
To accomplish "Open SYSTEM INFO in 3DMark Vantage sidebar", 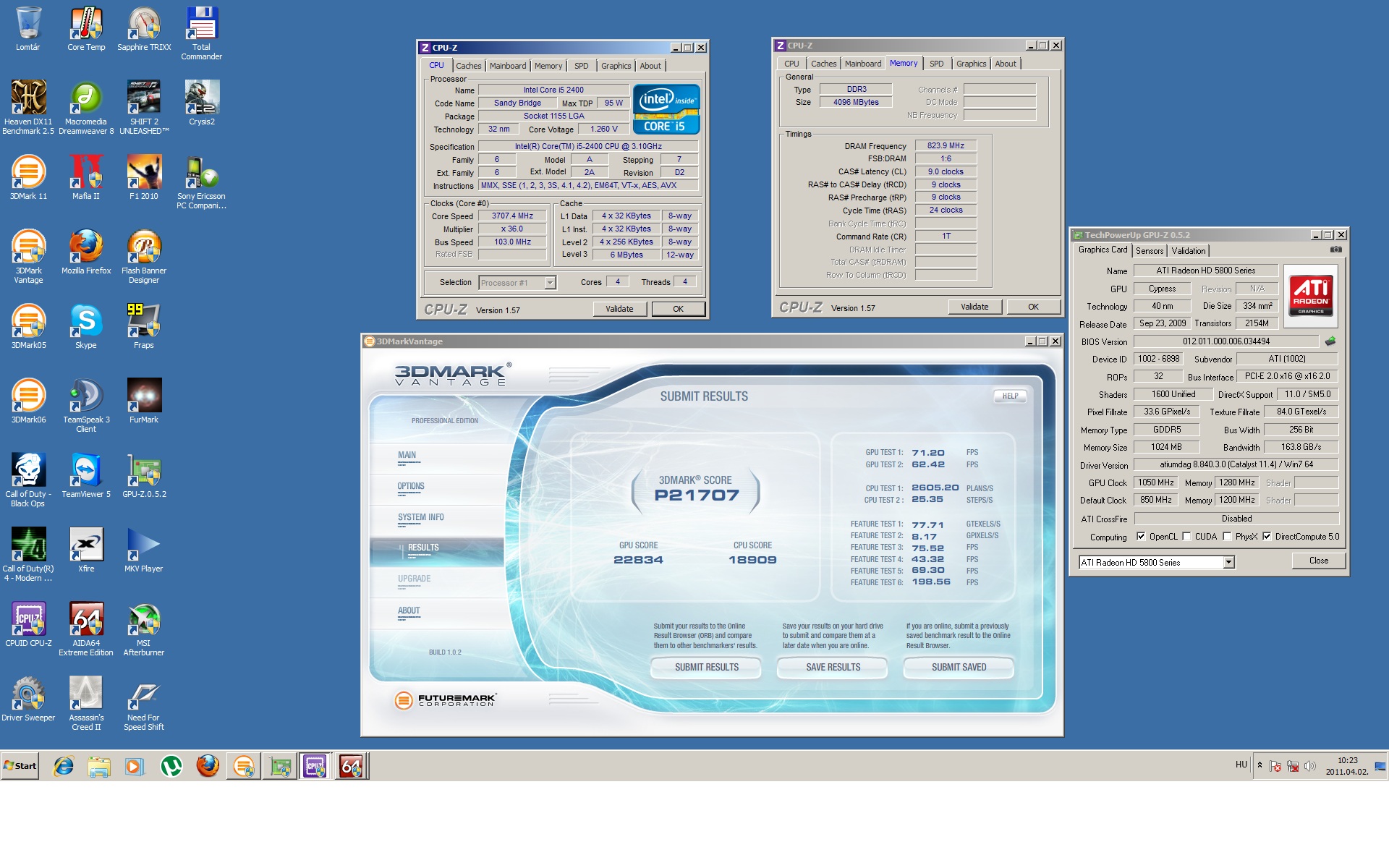I will tap(420, 518).
